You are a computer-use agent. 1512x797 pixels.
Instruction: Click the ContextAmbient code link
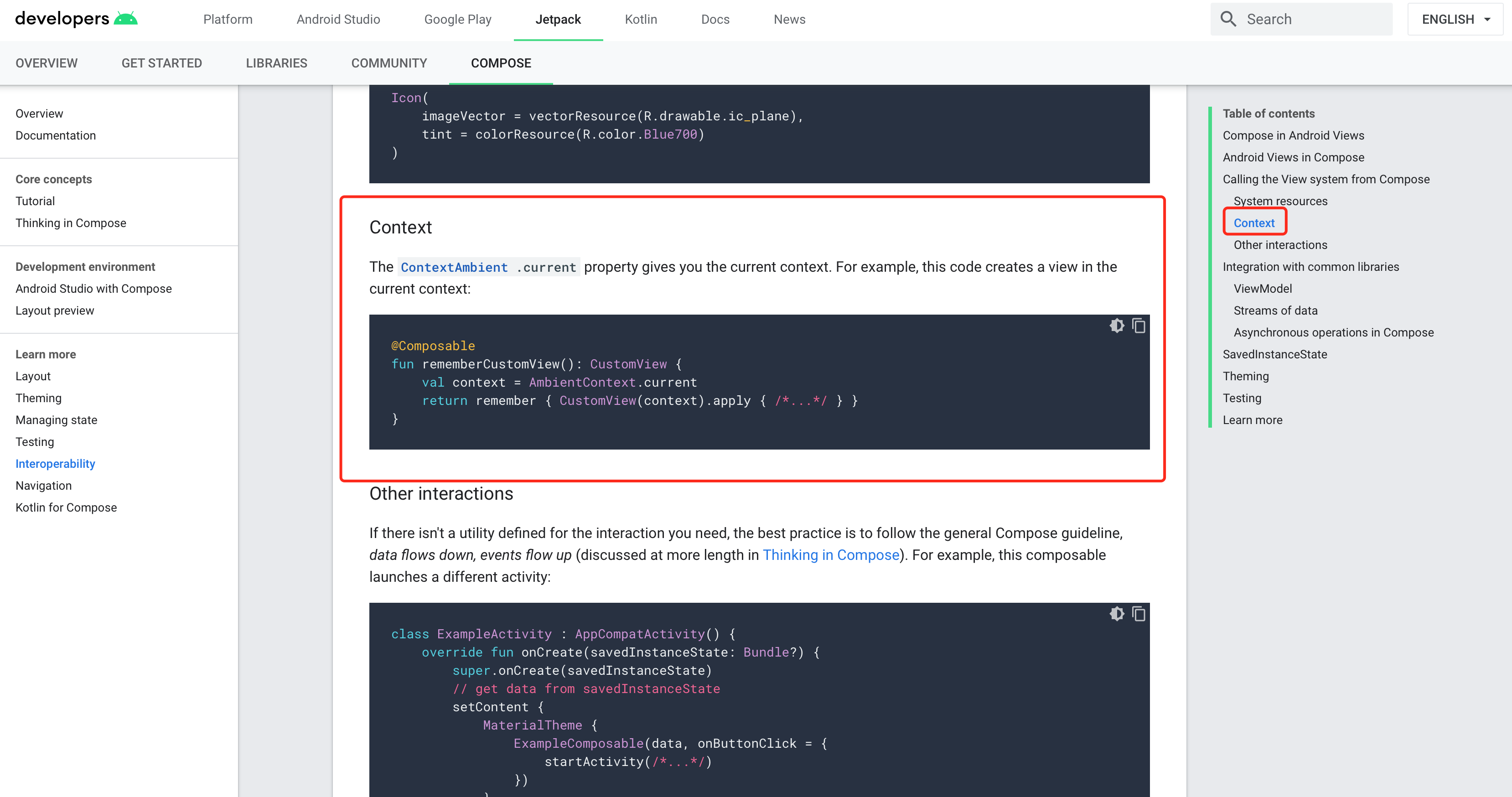tap(454, 268)
